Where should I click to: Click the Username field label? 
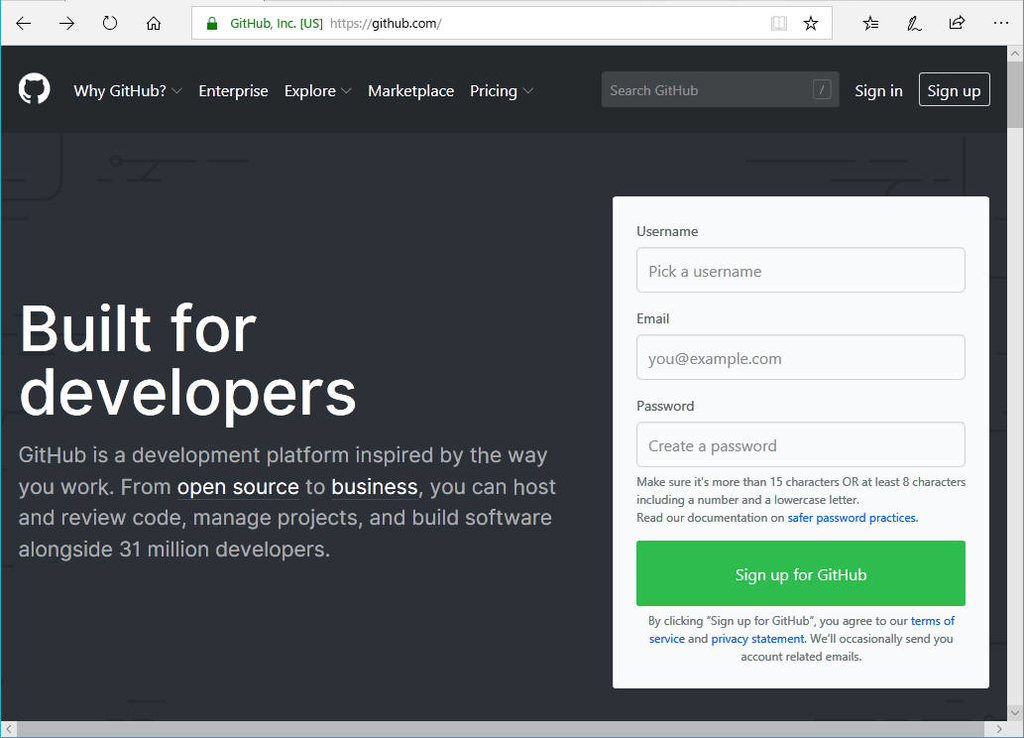point(667,231)
